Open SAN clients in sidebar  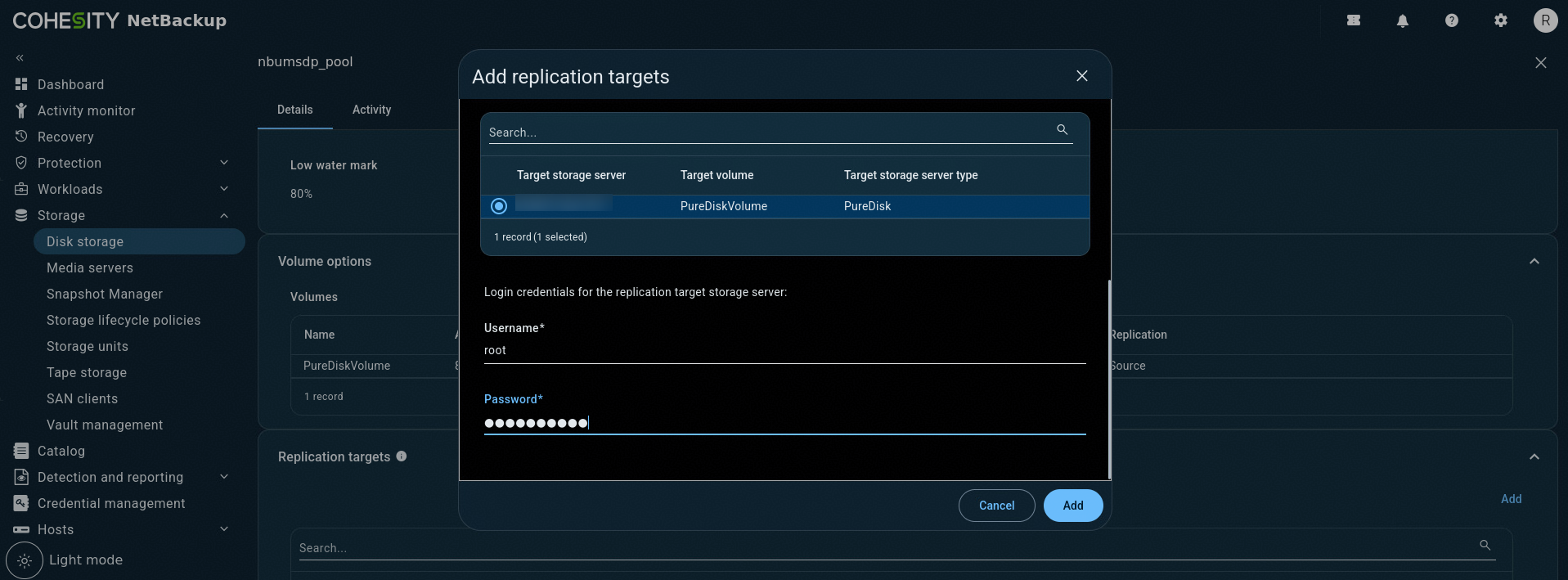82,398
